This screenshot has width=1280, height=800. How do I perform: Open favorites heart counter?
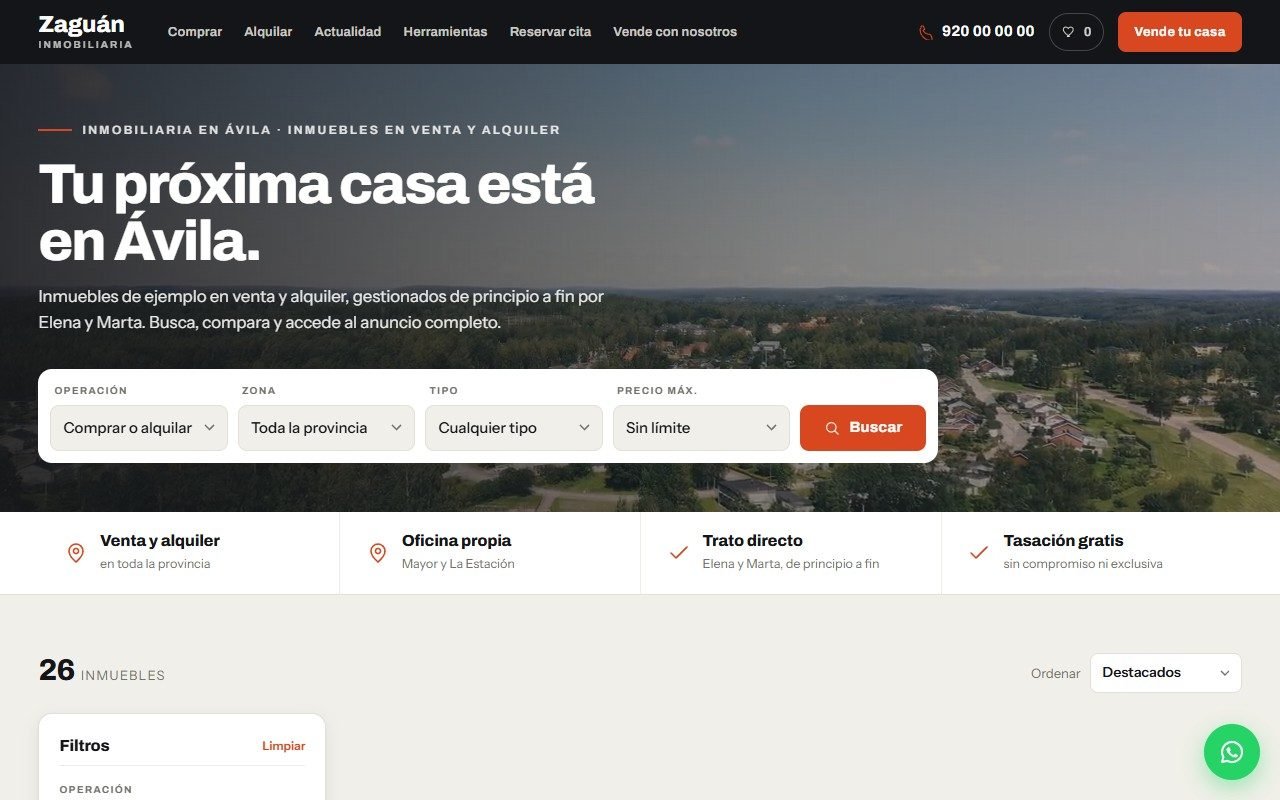click(x=1076, y=32)
